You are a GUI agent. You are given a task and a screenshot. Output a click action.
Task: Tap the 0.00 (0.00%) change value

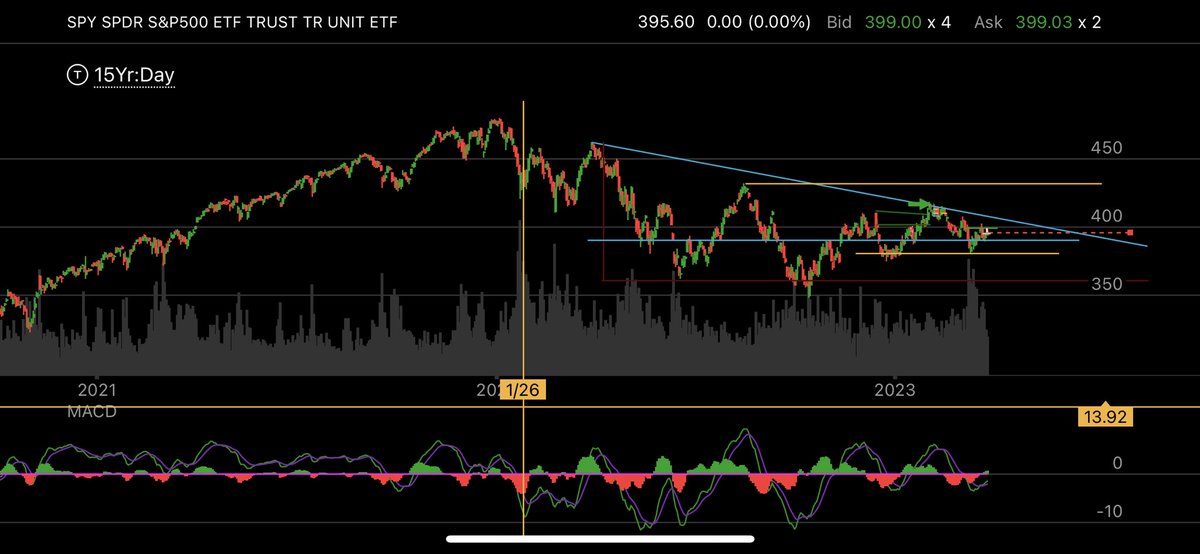757,22
